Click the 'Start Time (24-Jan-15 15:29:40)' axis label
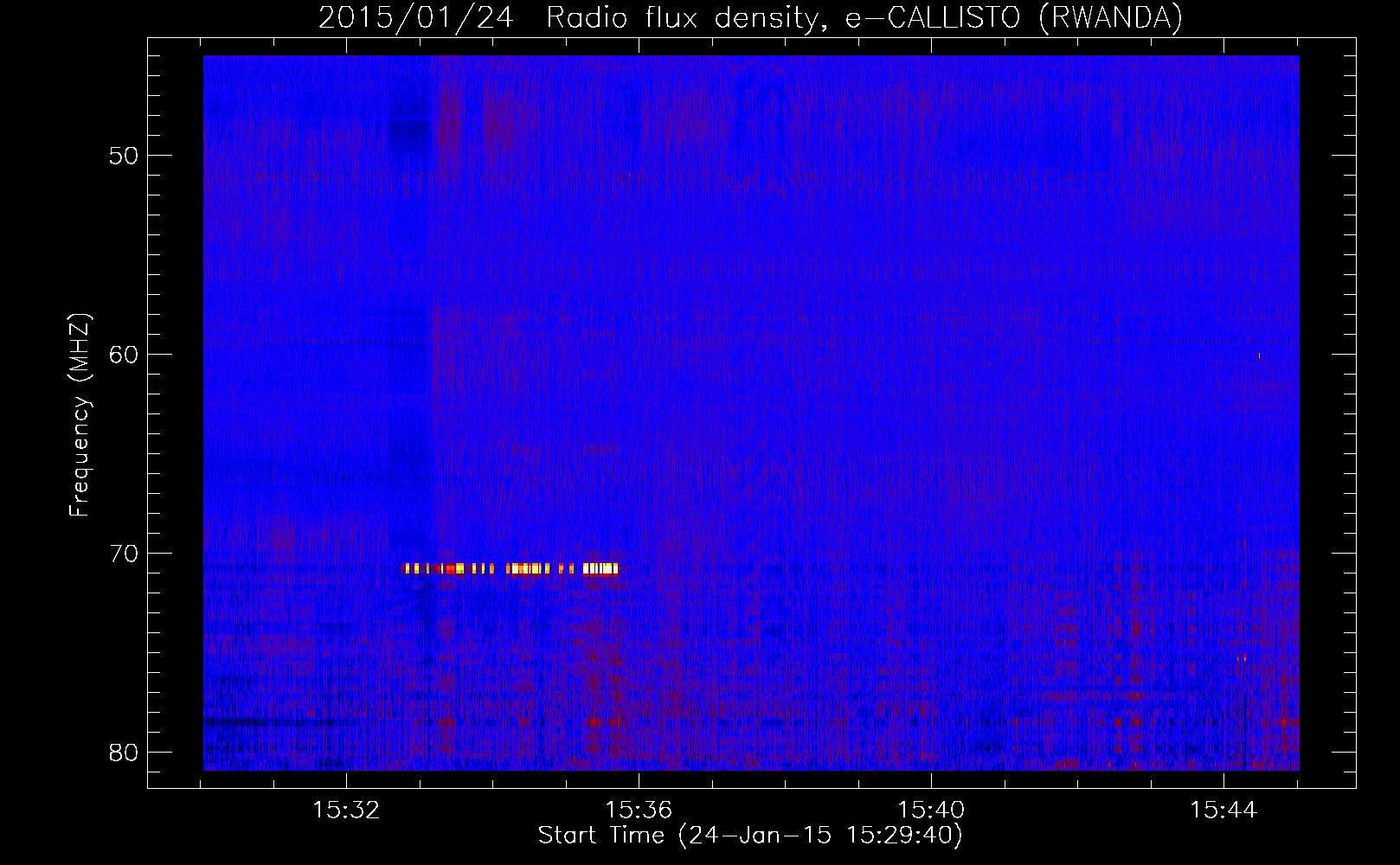 [x=750, y=836]
